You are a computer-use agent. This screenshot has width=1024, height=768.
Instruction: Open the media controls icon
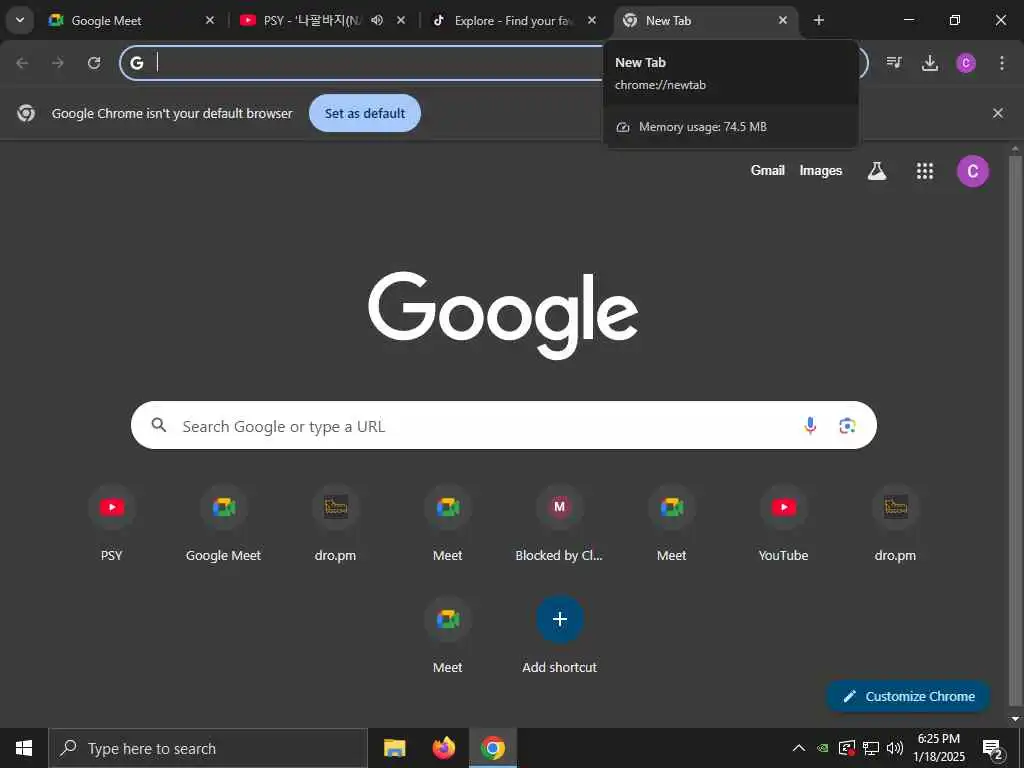click(x=894, y=63)
